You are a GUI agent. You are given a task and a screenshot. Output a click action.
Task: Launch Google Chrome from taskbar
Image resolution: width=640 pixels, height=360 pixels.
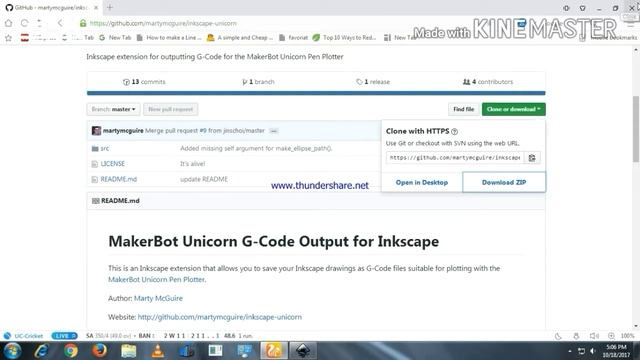point(71,351)
